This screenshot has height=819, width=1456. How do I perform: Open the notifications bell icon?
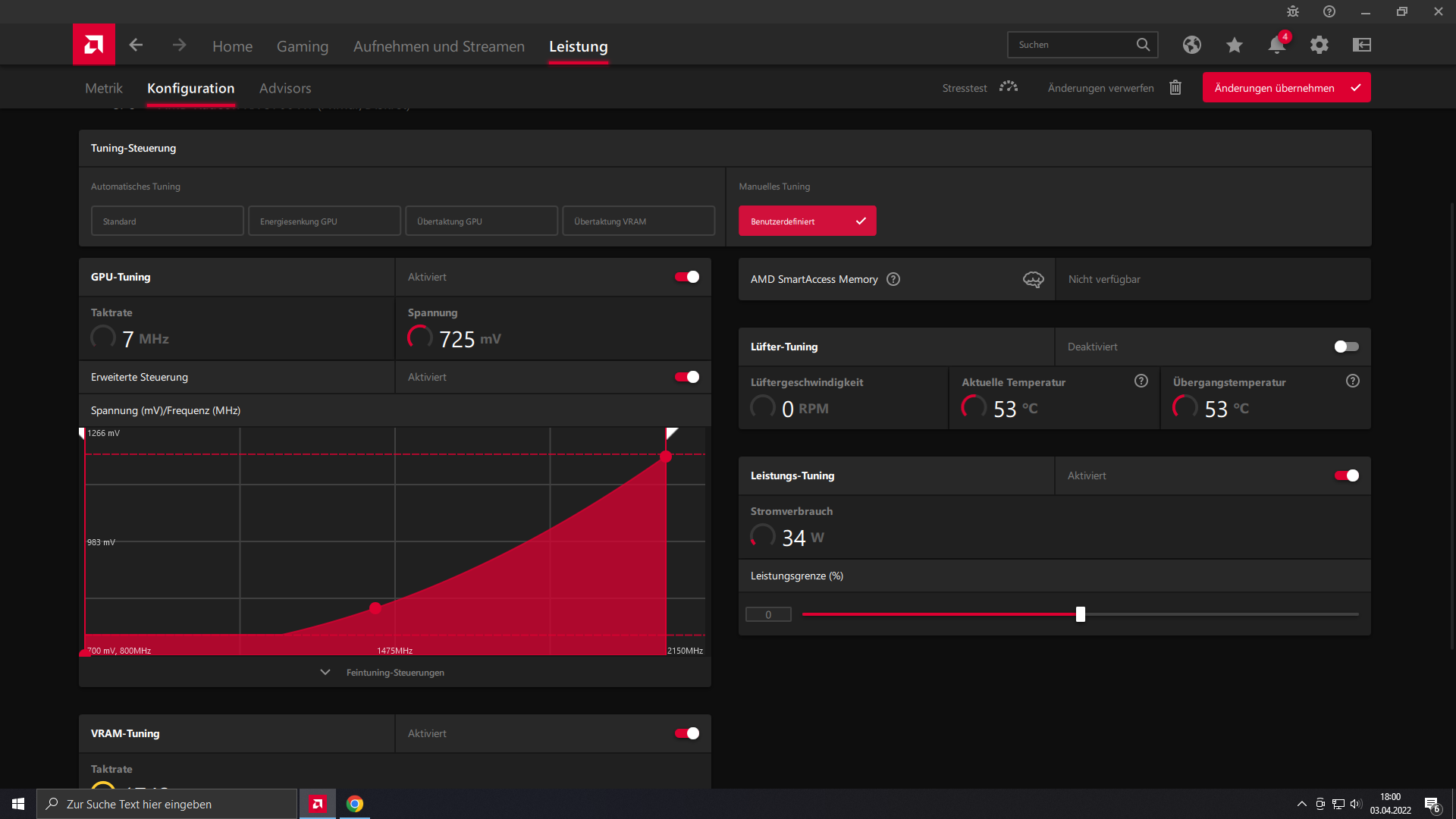click(x=1276, y=45)
